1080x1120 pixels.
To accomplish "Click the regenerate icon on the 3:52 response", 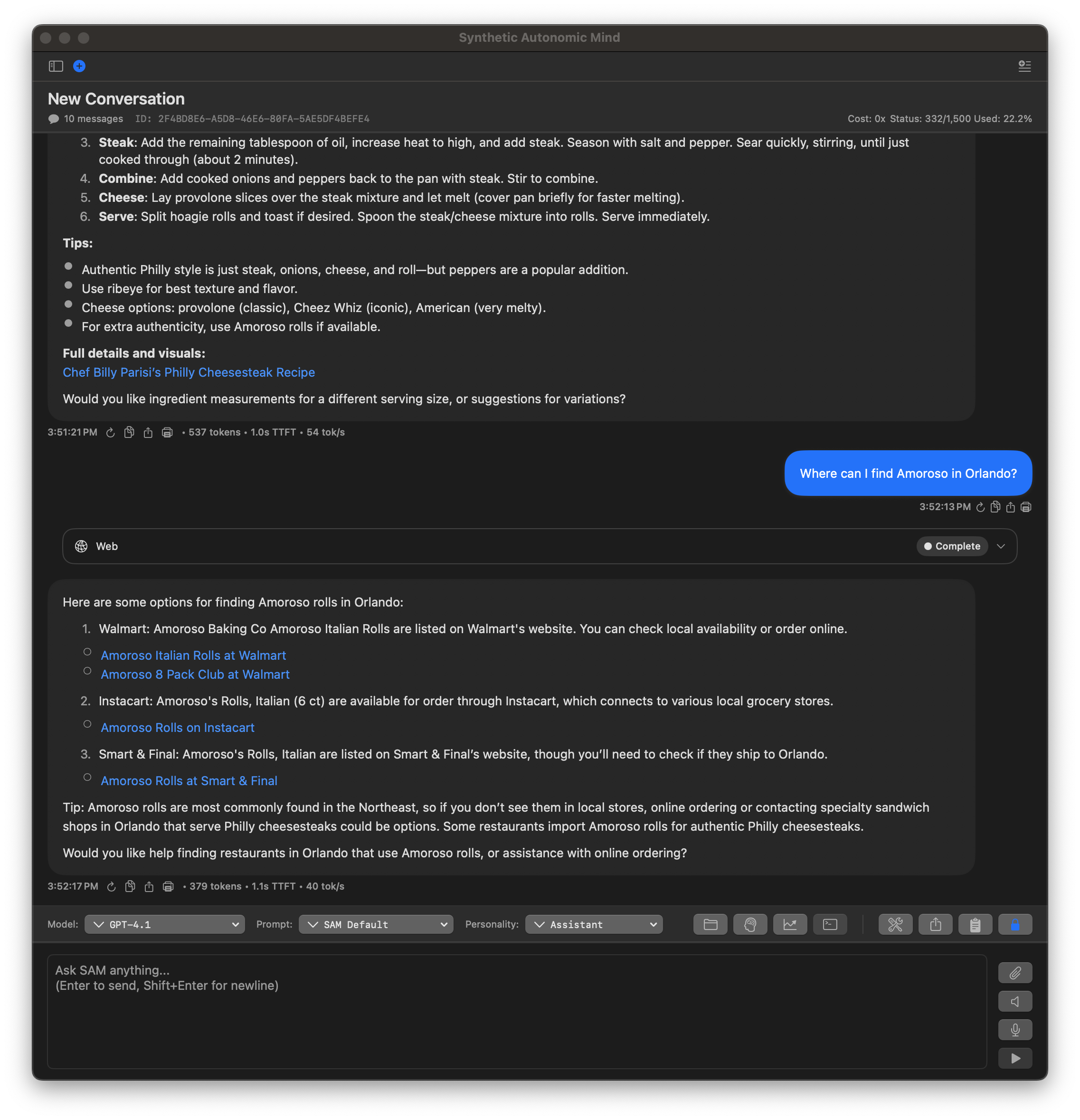I will tap(112, 886).
